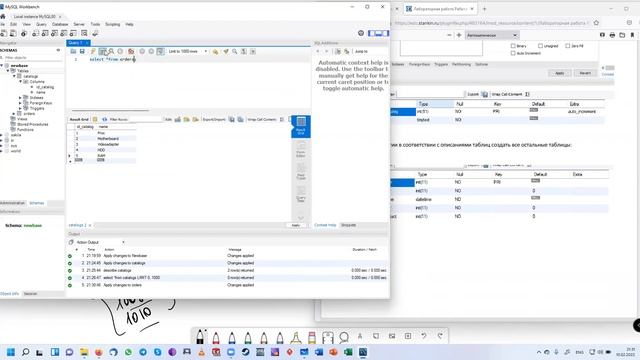This screenshot has width=640, height=360.
Task: Select the Session tab below Information
Action: (x=30, y=293)
